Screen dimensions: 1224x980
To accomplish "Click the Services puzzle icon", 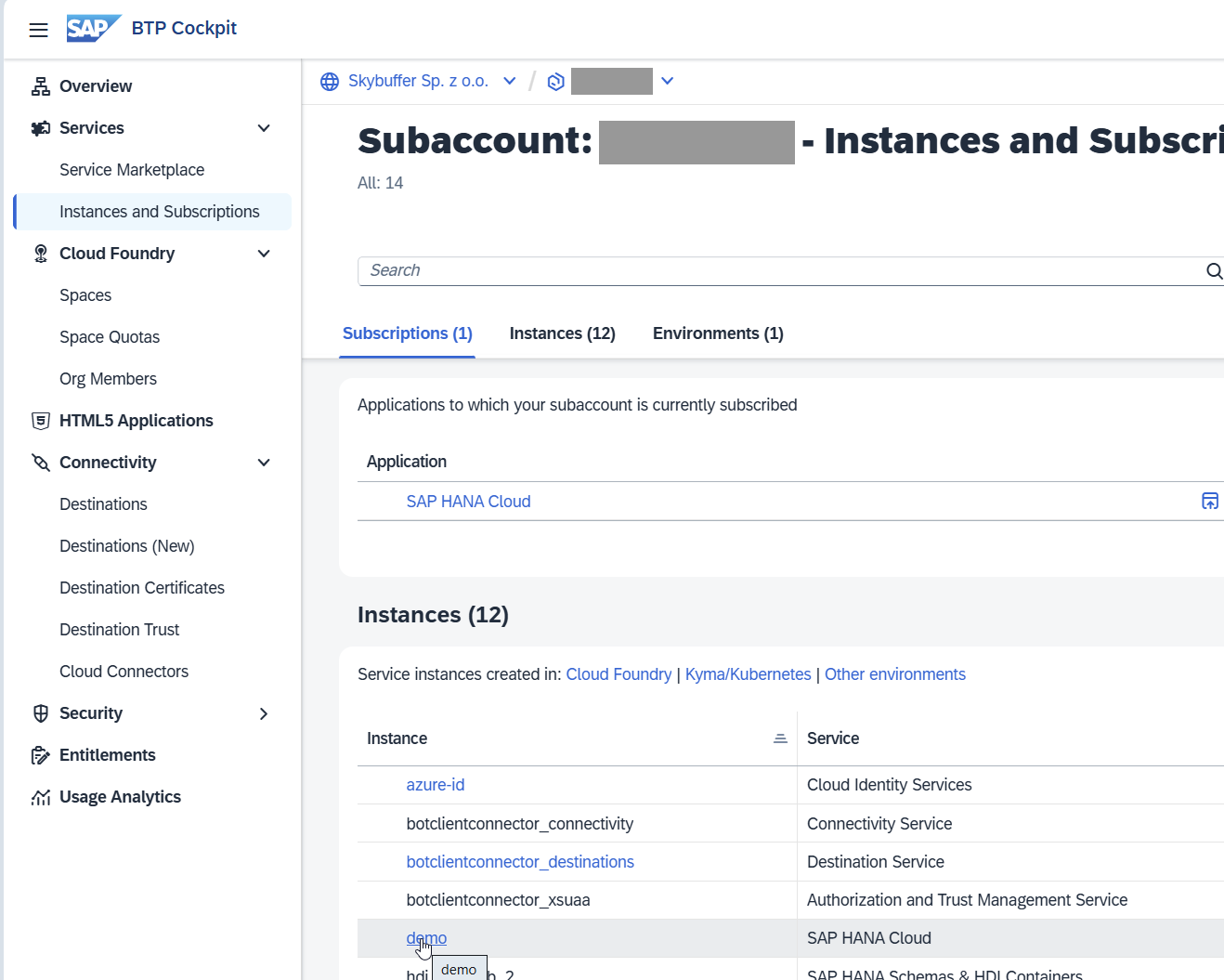I will pyautogui.click(x=41, y=128).
